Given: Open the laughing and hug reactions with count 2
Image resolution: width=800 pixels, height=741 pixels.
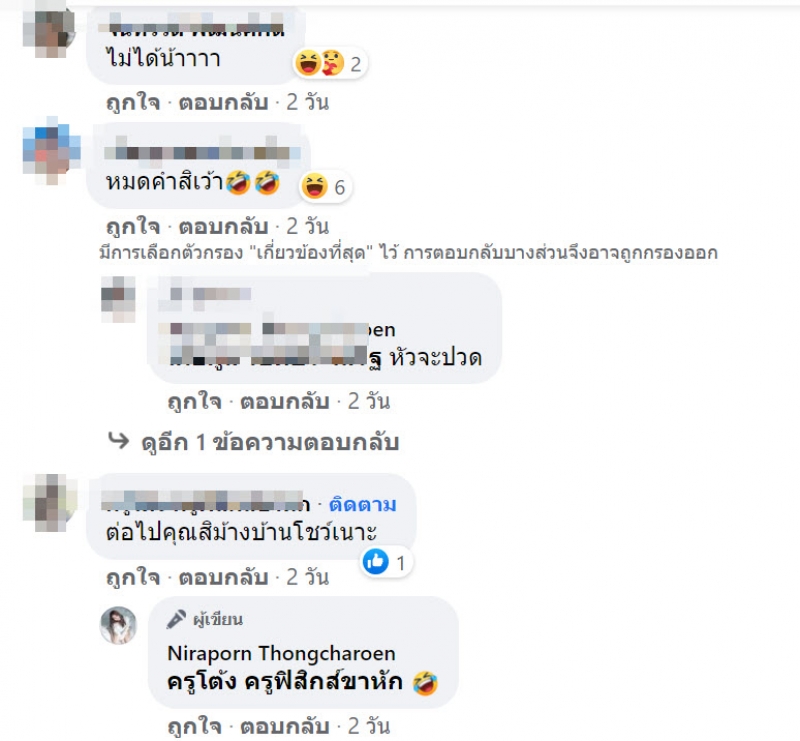Looking at the screenshot, I should pyautogui.click(x=330, y=64).
